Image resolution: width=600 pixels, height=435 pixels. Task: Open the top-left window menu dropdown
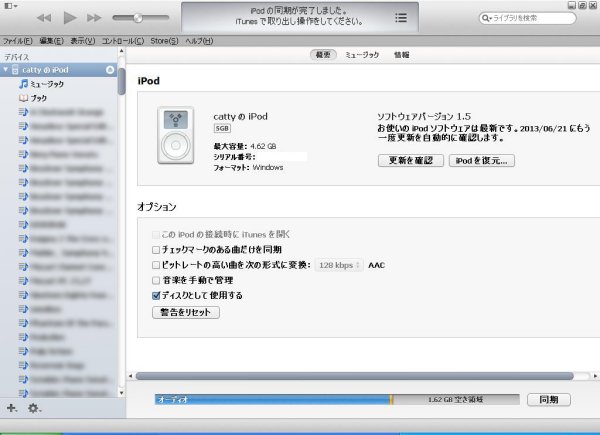[10, 6]
